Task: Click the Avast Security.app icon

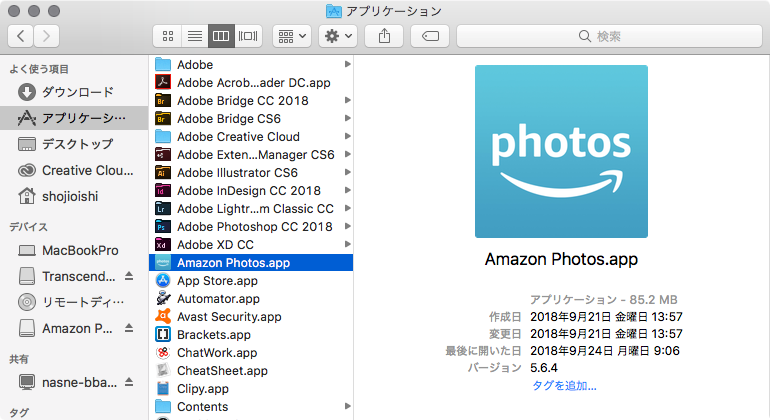Action: 163,316
